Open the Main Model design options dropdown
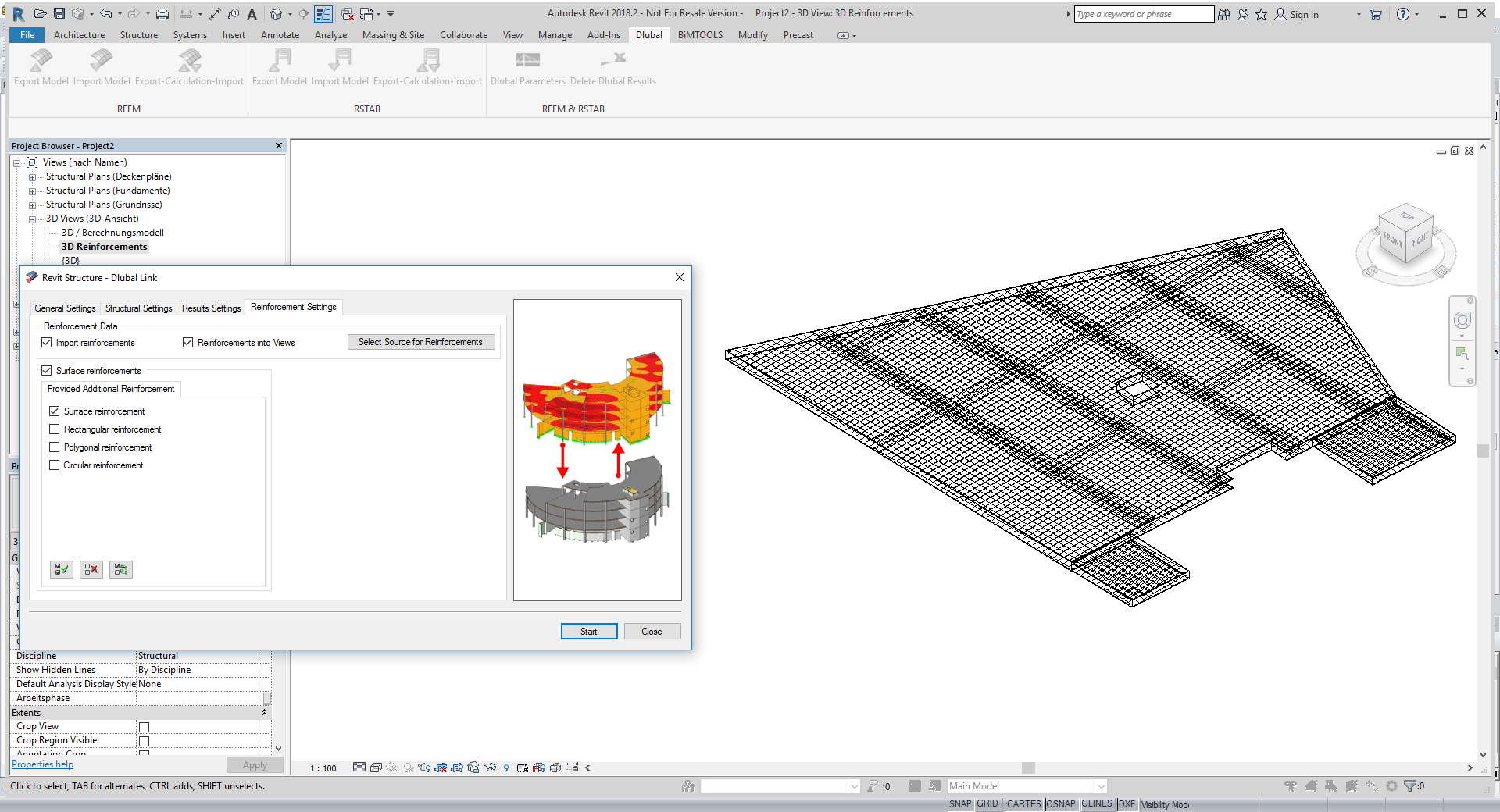Screen dimensions: 1500x812 (x=1101, y=786)
